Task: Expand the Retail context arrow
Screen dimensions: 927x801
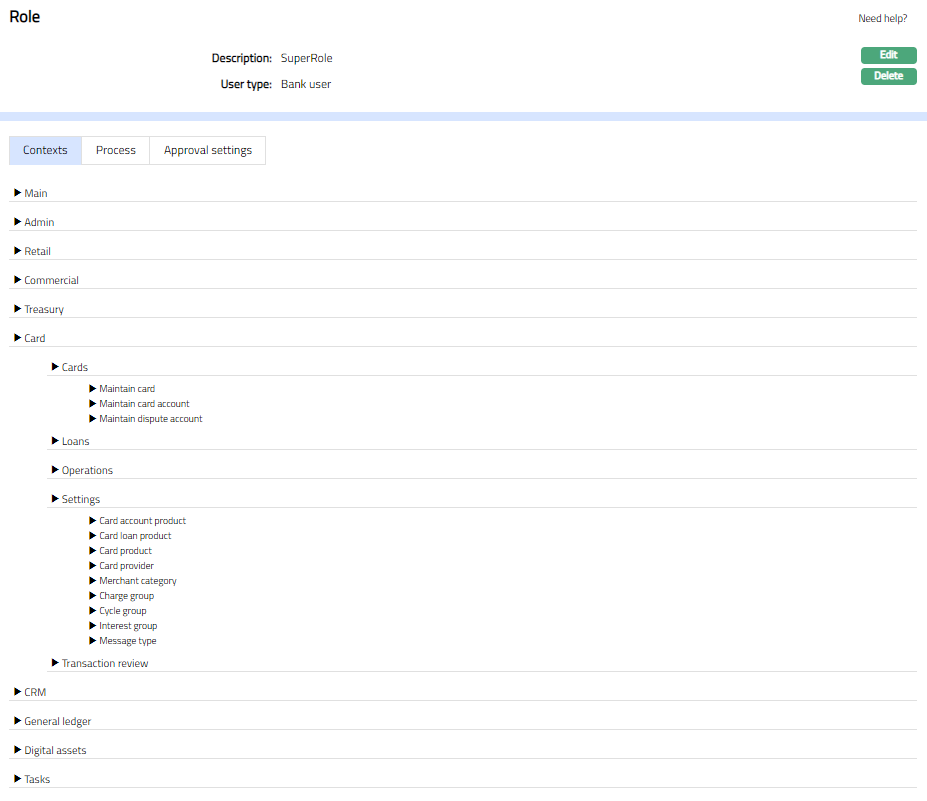Action: point(18,251)
